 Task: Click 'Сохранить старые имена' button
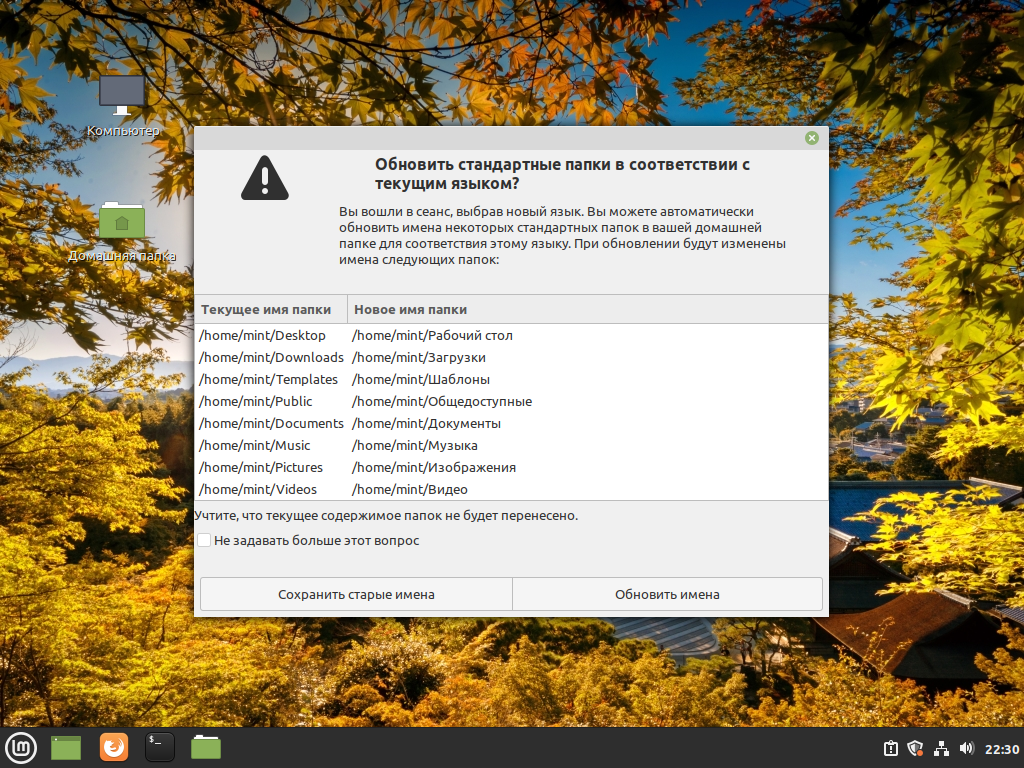[356, 594]
